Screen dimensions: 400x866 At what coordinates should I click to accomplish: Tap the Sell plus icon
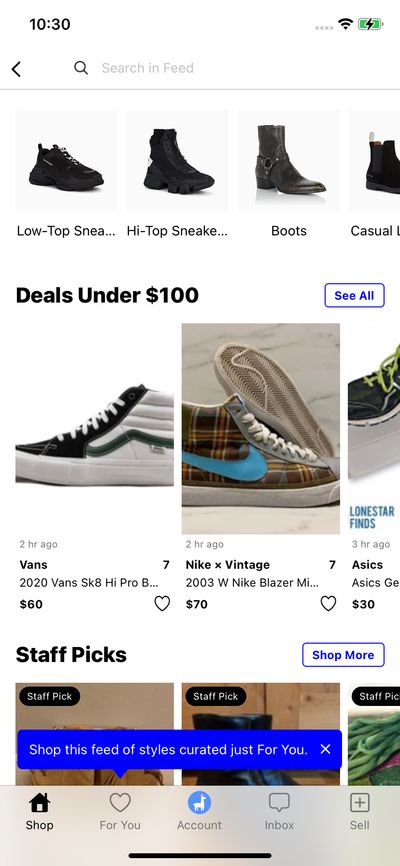[x=360, y=802]
